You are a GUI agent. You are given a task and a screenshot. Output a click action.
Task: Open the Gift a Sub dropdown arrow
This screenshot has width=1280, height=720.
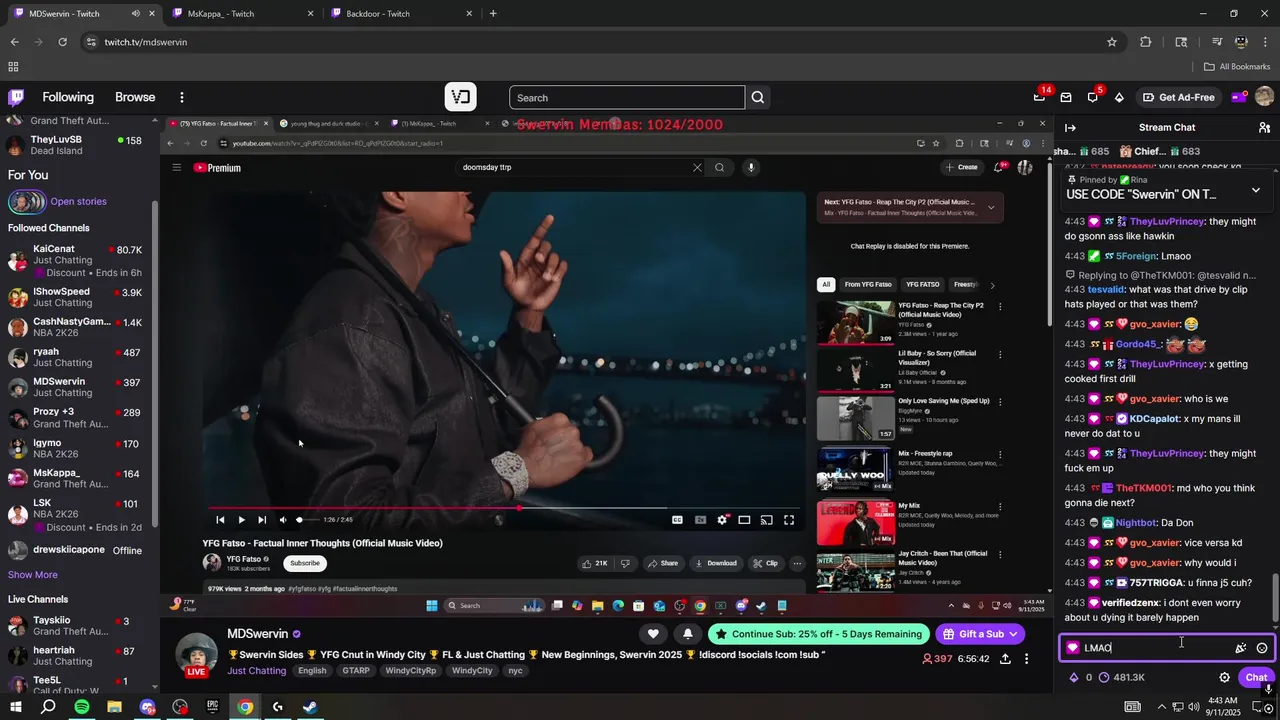(x=1014, y=634)
